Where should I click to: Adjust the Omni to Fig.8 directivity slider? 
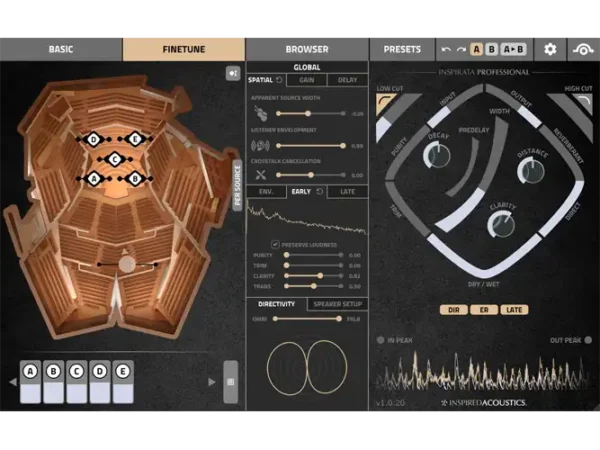point(307,319)
